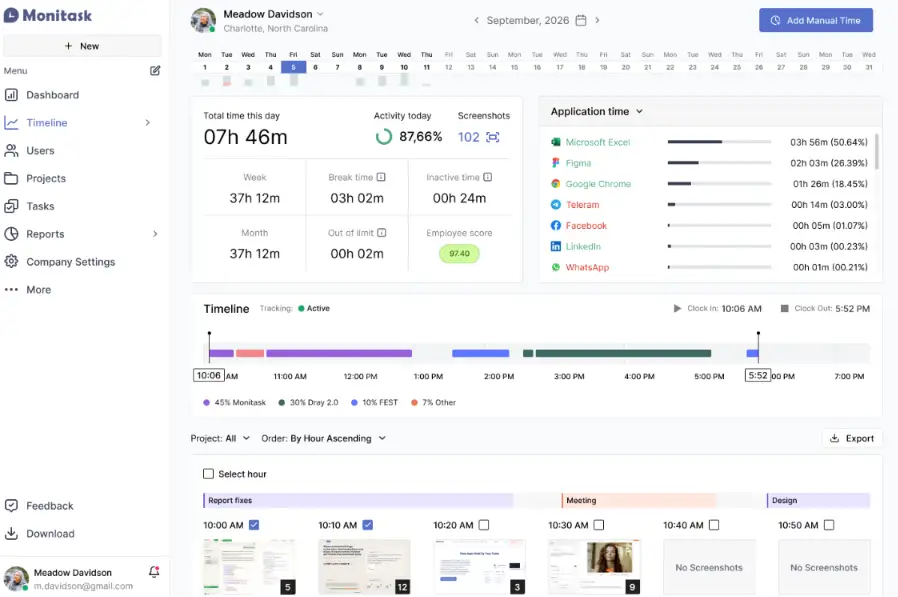Screen dimensions: 898x597
Task: Check the 10:30 AM checkbox
Action: point(599,525)
